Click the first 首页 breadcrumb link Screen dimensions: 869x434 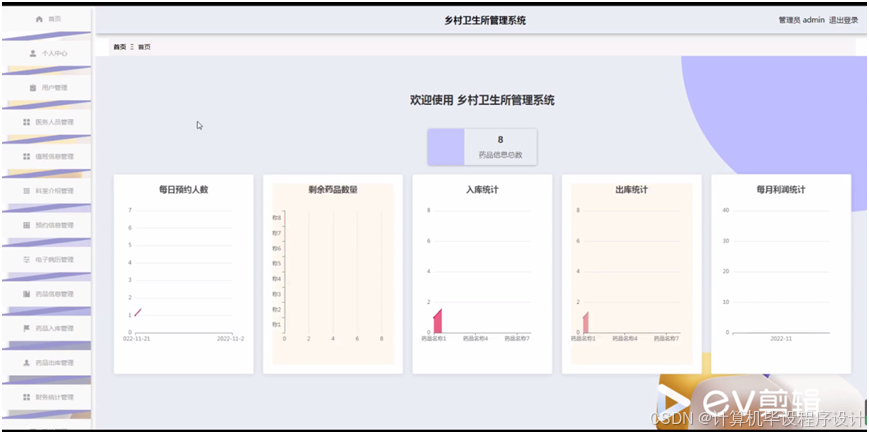[120, 47]
